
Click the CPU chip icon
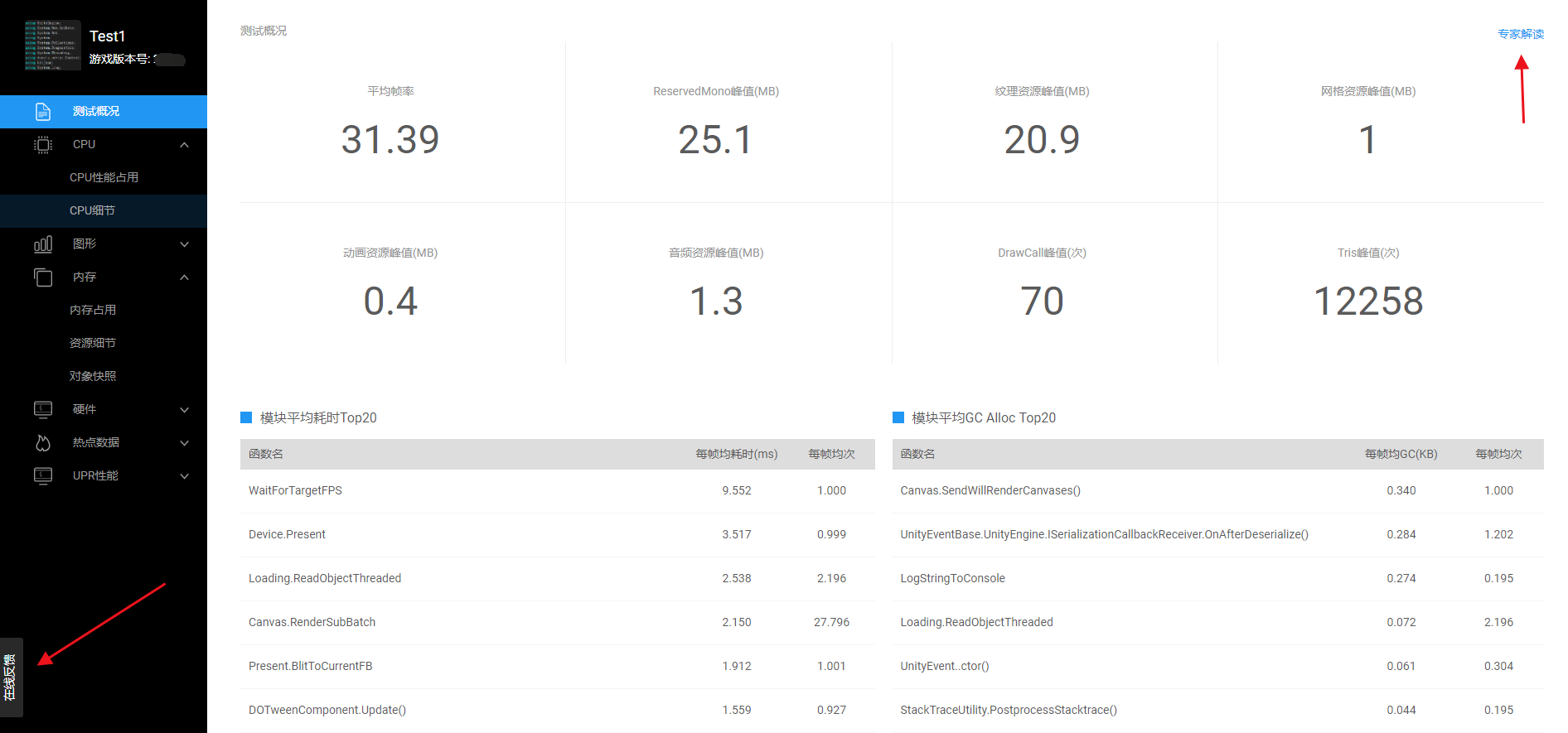pyautogui.click(x=43, y=145)
